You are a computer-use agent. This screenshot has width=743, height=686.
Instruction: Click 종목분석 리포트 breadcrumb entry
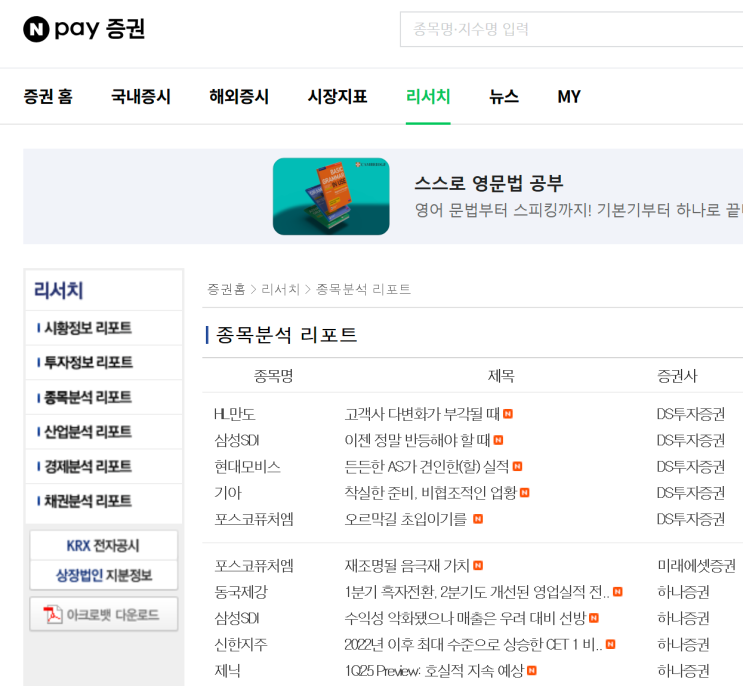pos(363,289)
